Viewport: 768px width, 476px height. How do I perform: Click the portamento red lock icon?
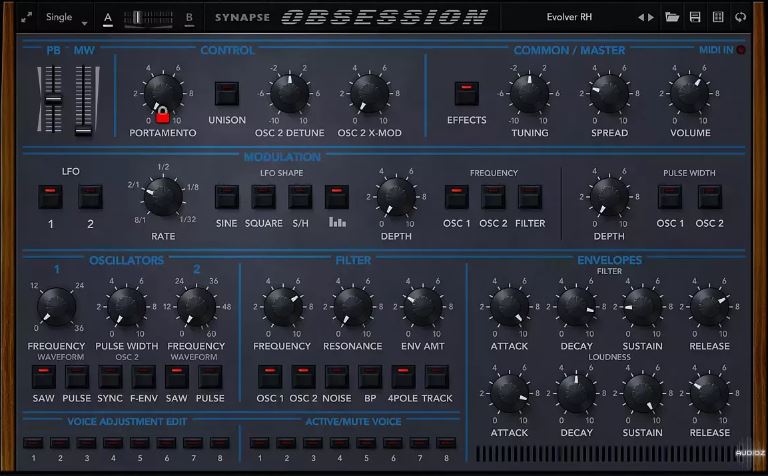pos(163,115)
